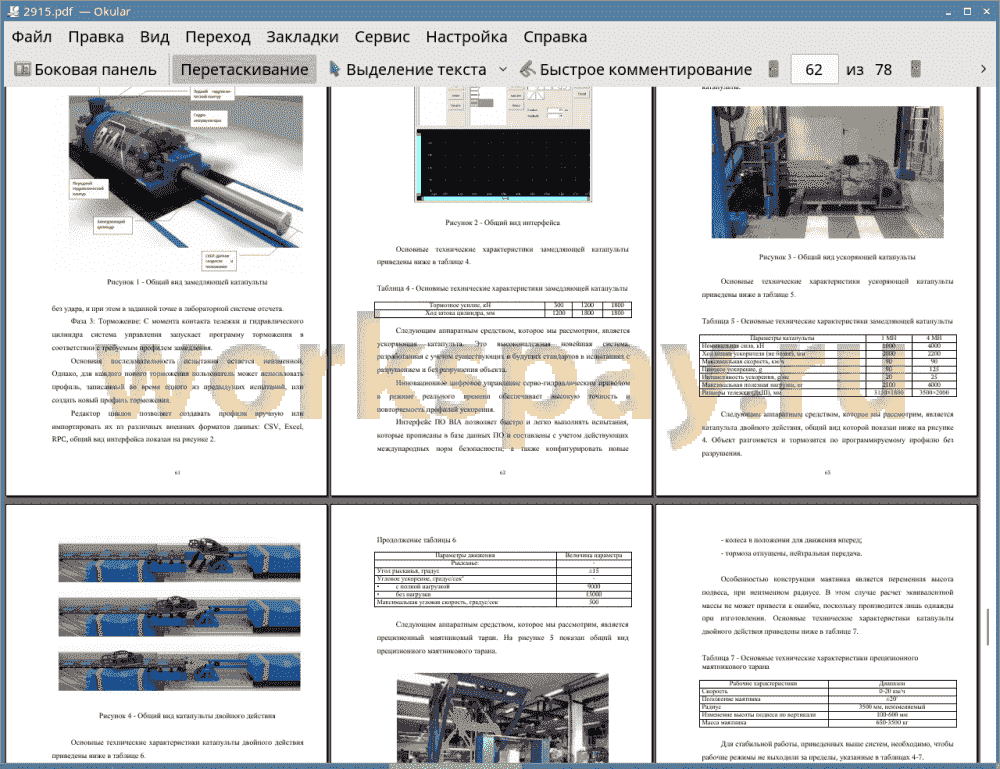Expand the toolbar overflow chevron
The width and height of the screenshot is (1000, 769).
tap(983, 69)
